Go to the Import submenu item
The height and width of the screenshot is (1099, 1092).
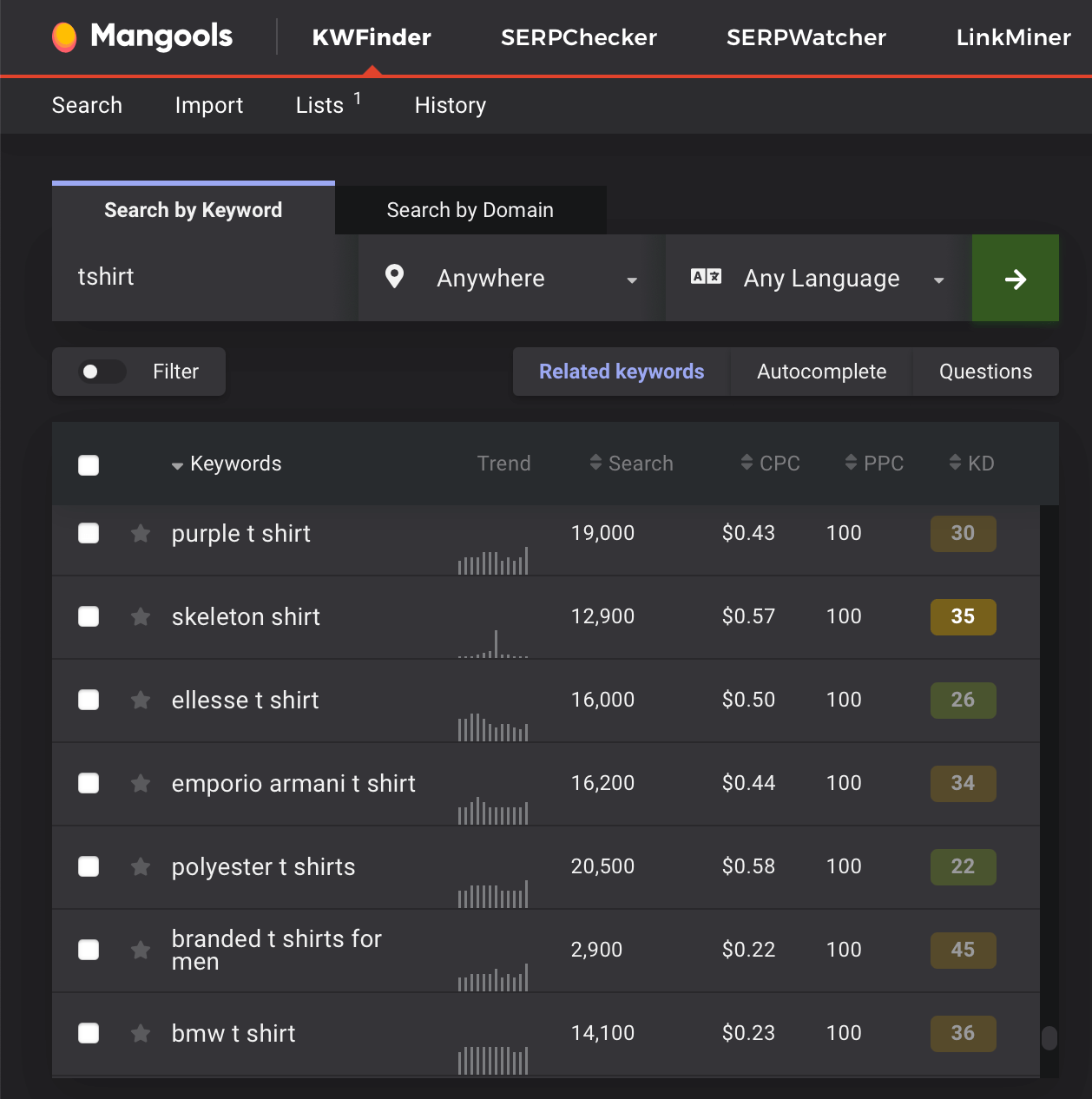(x=209, y=105)
